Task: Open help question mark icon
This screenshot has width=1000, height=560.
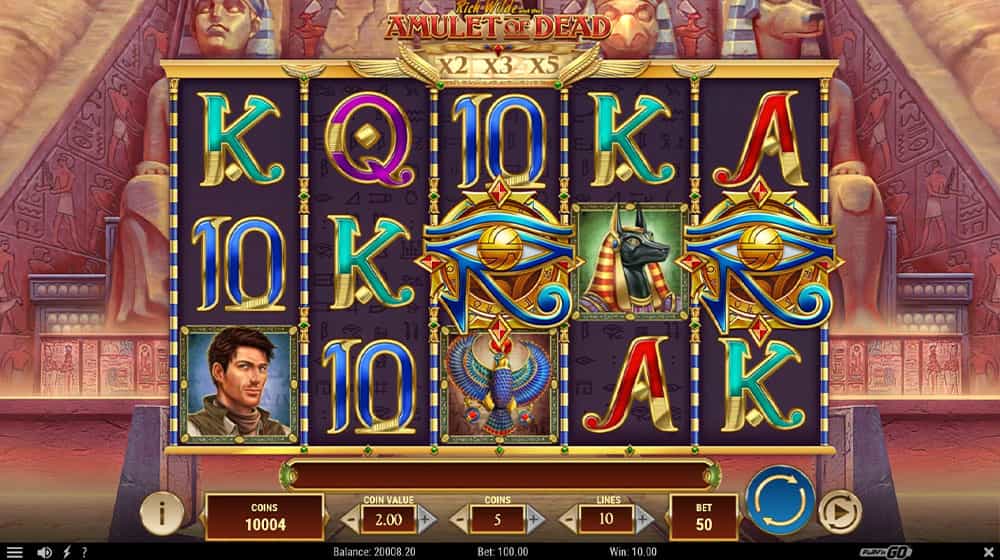Action: [84, 552]
